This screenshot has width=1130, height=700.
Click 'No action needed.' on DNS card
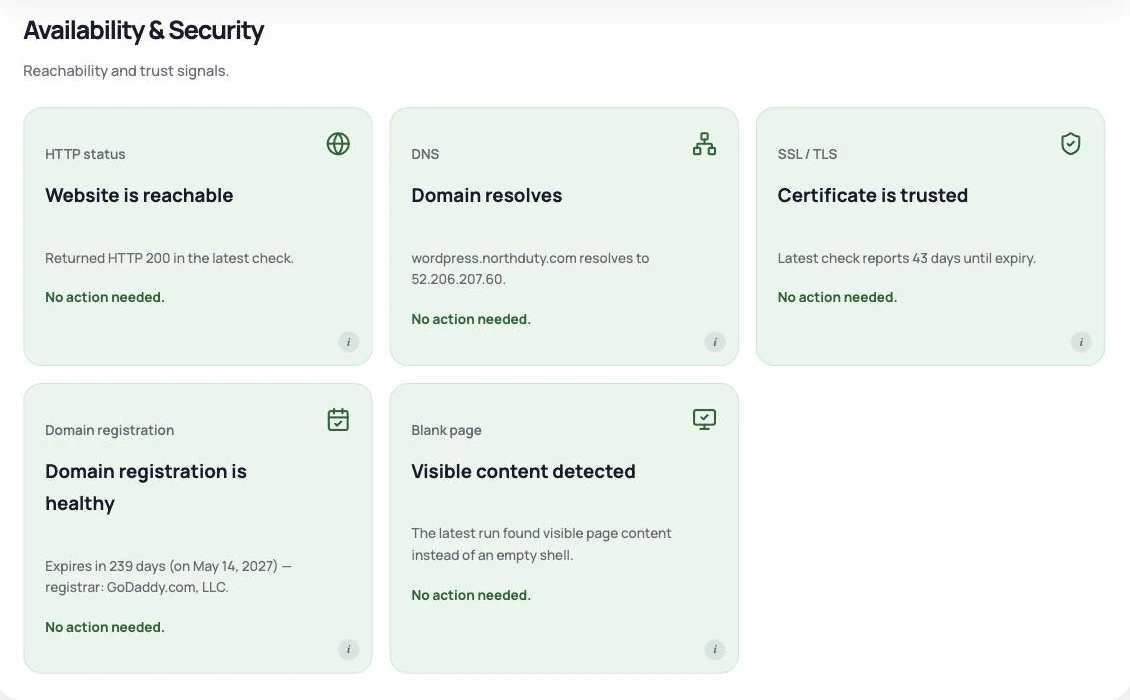(x=471, y=319)
